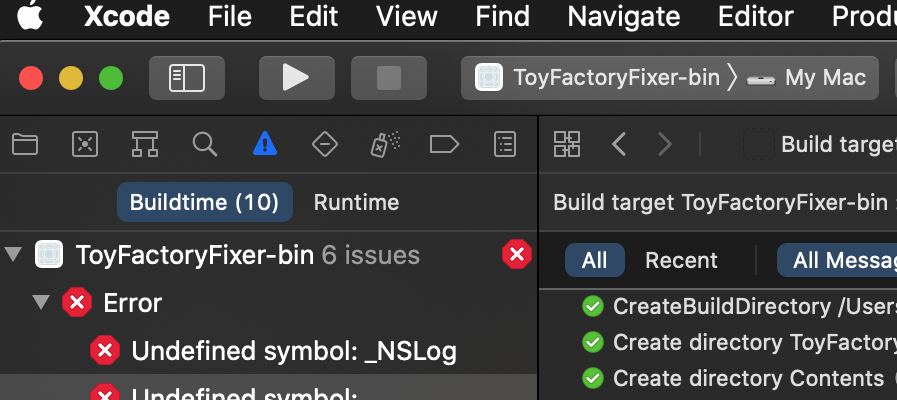Open the Xcode application menu
The image size is (897, 400).
(x=127, y=17)
